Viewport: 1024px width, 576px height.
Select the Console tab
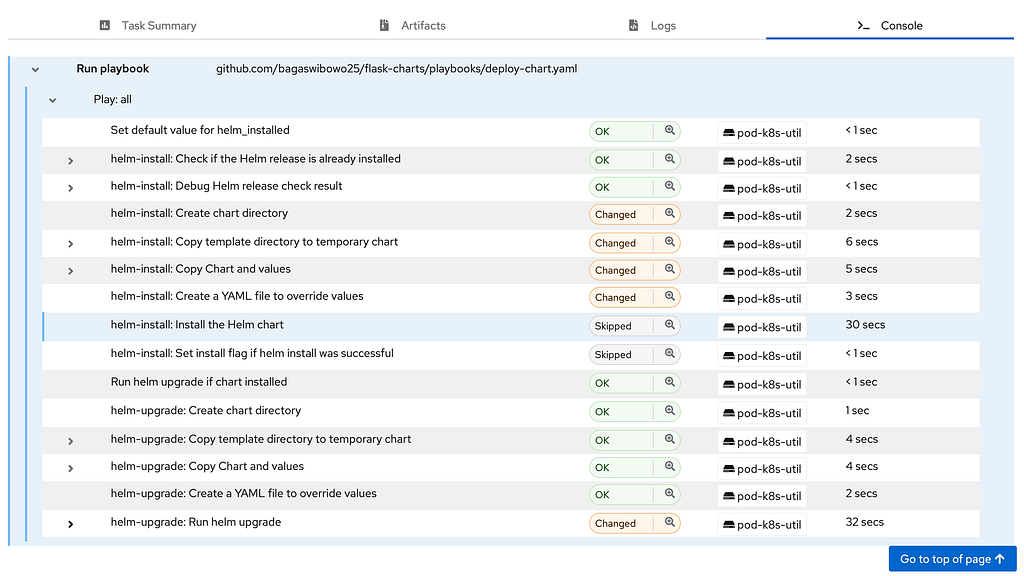pos(889,25)
